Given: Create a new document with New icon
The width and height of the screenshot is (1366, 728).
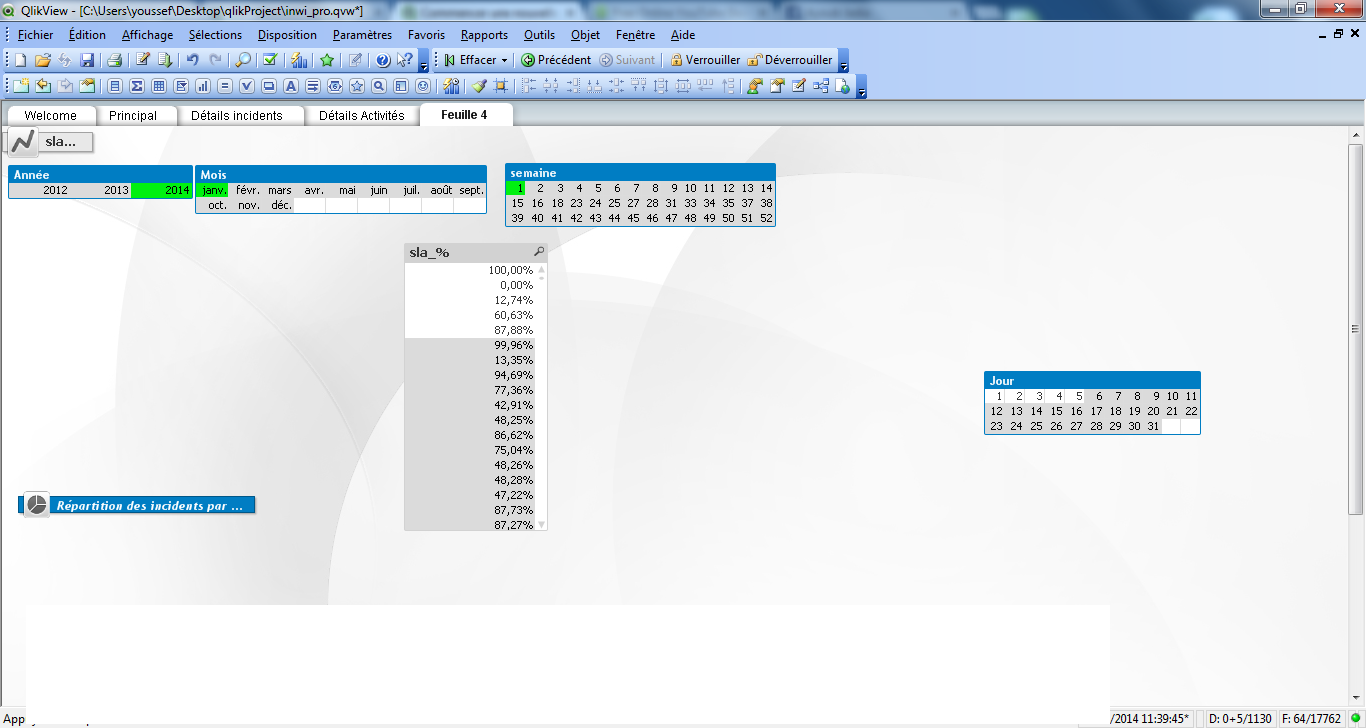Looking at the screenshot, I should [20, 60].
